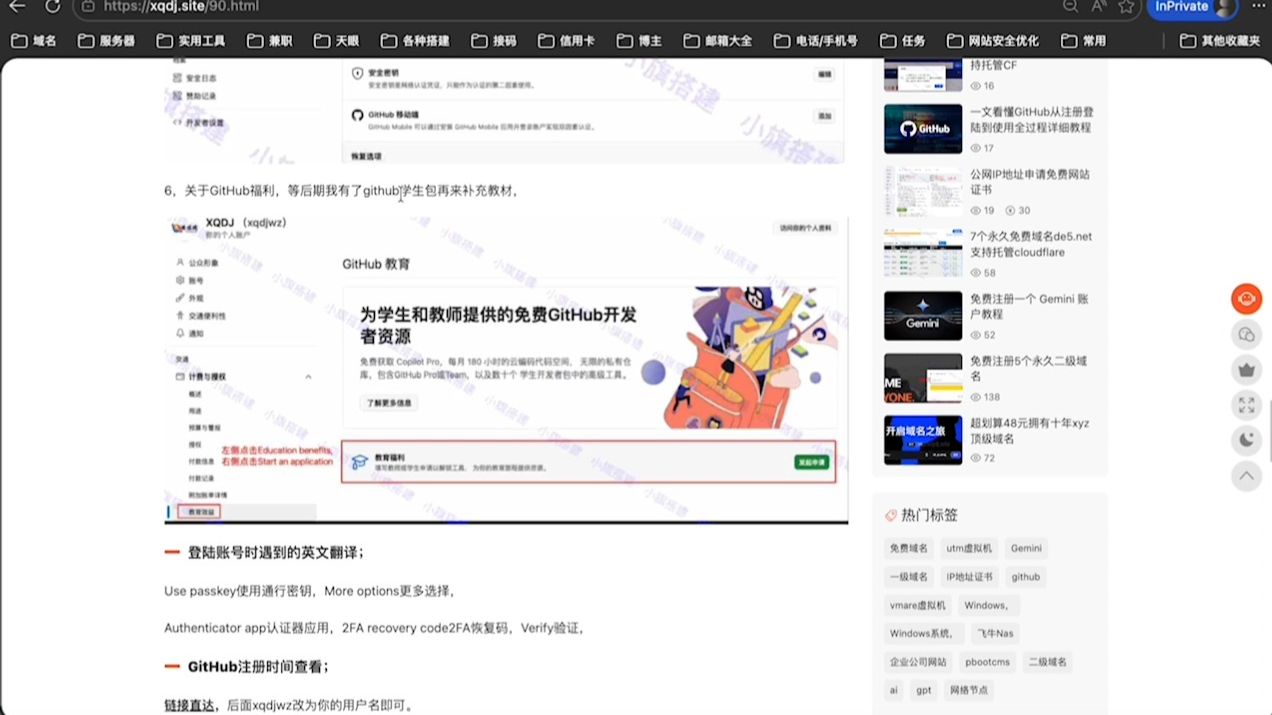Select the ai tag
1272x715 pixels.
point(894,690)
